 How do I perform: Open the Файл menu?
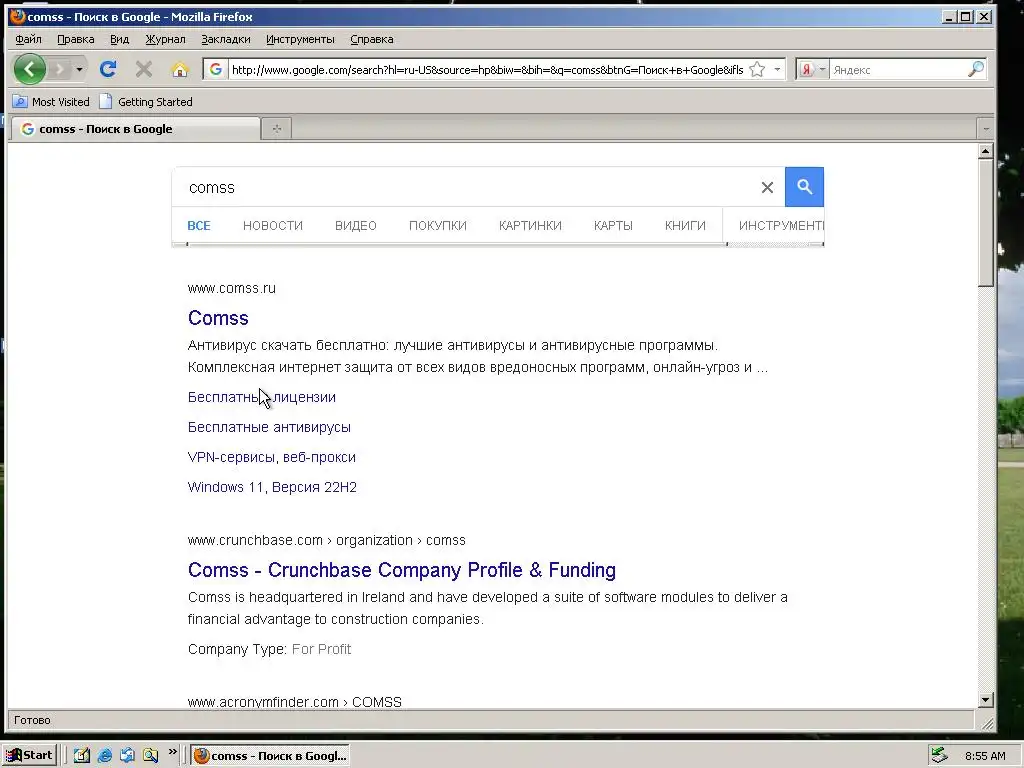click(28, 39)
